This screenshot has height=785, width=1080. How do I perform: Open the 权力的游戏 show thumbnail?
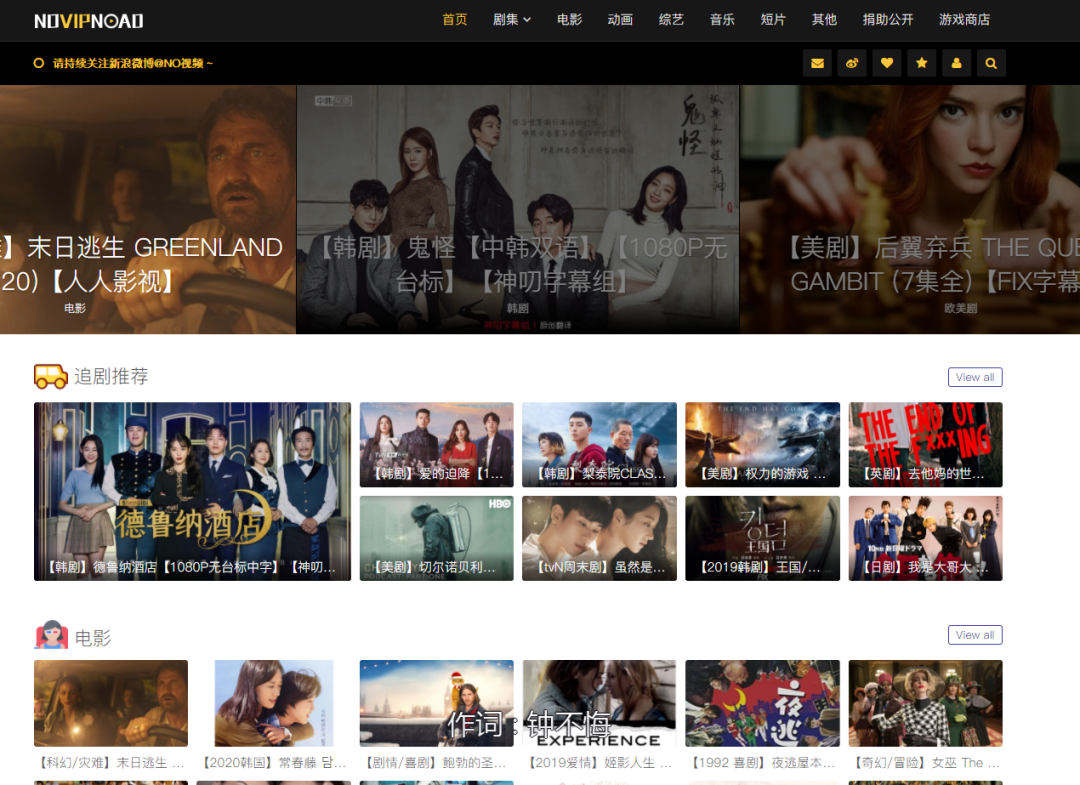click(x=762, y=444)
